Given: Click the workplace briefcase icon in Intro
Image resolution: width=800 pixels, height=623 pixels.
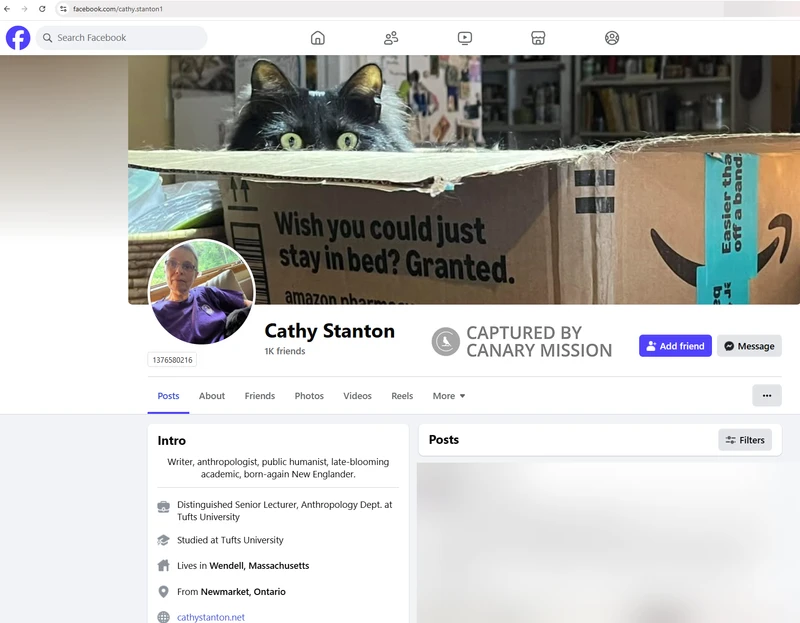Looking at the screenshot, I should (x=163, y=507).
